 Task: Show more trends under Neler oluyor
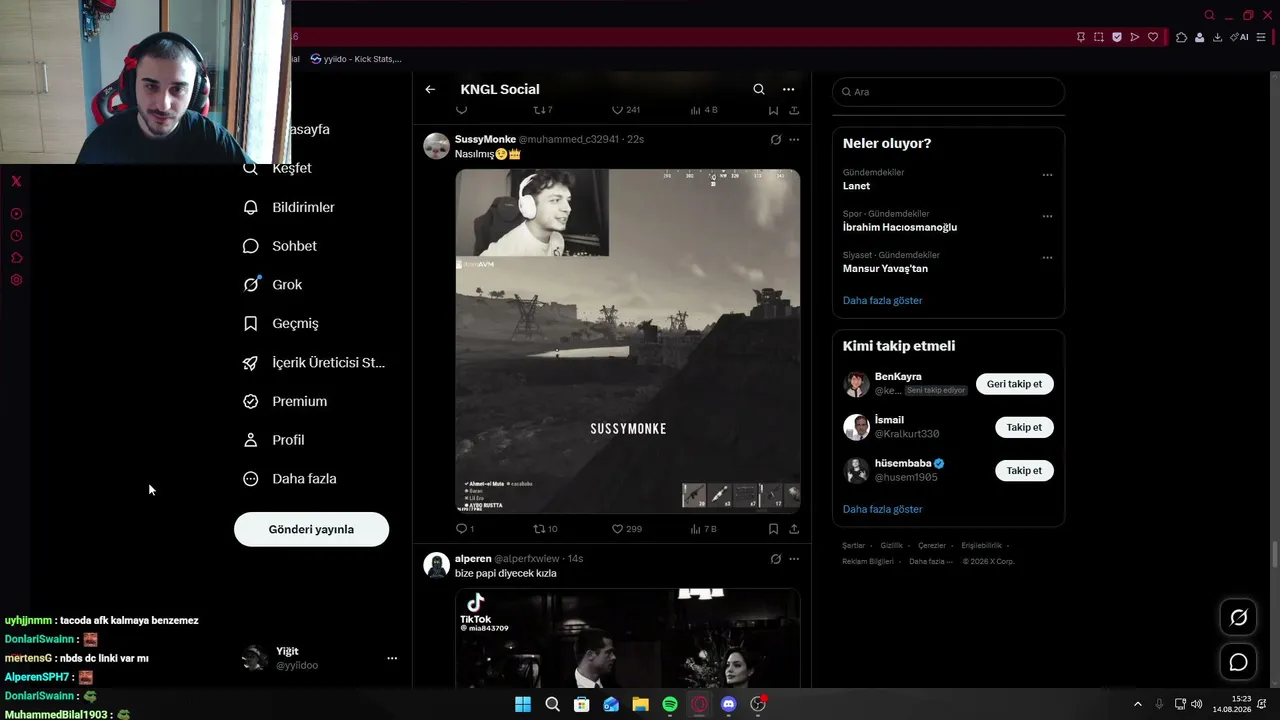coord(882,300)
